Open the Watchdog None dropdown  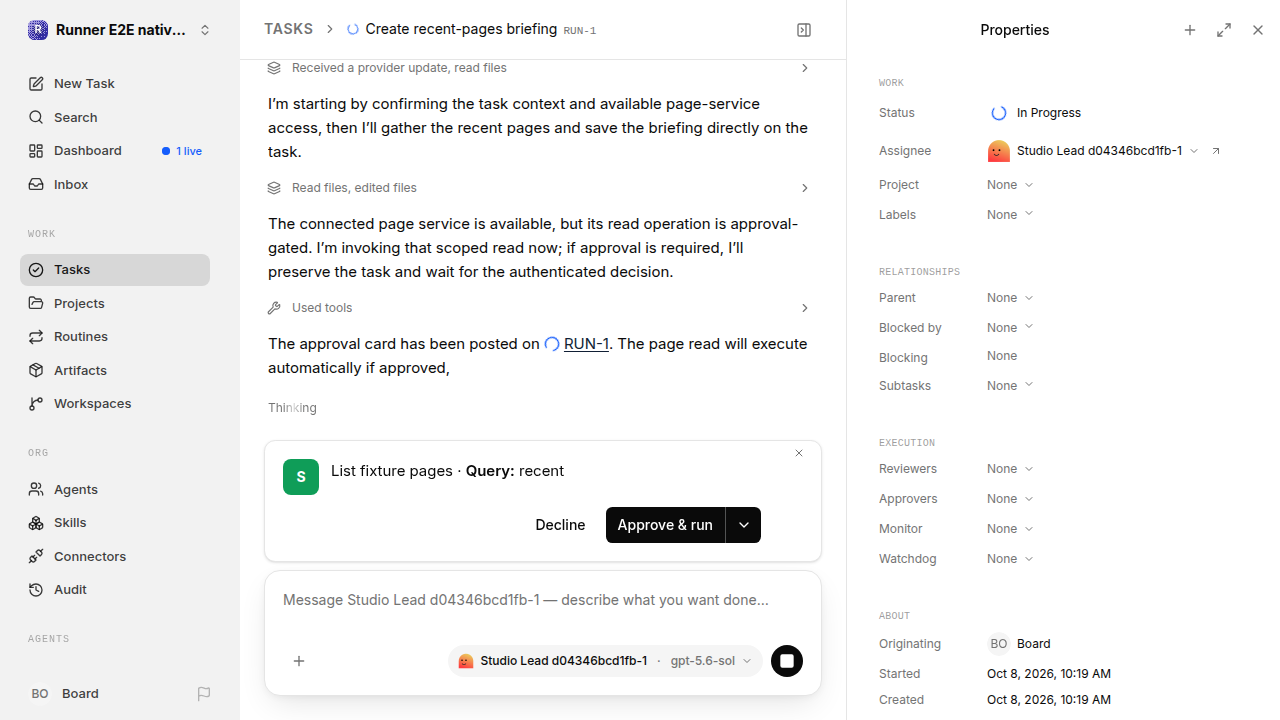[1010, 559]
